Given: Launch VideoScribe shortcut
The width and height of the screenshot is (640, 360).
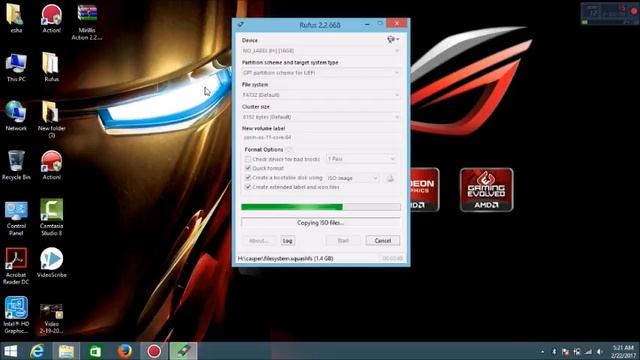Looking at the screenshot, I should [x=51, y=263].
